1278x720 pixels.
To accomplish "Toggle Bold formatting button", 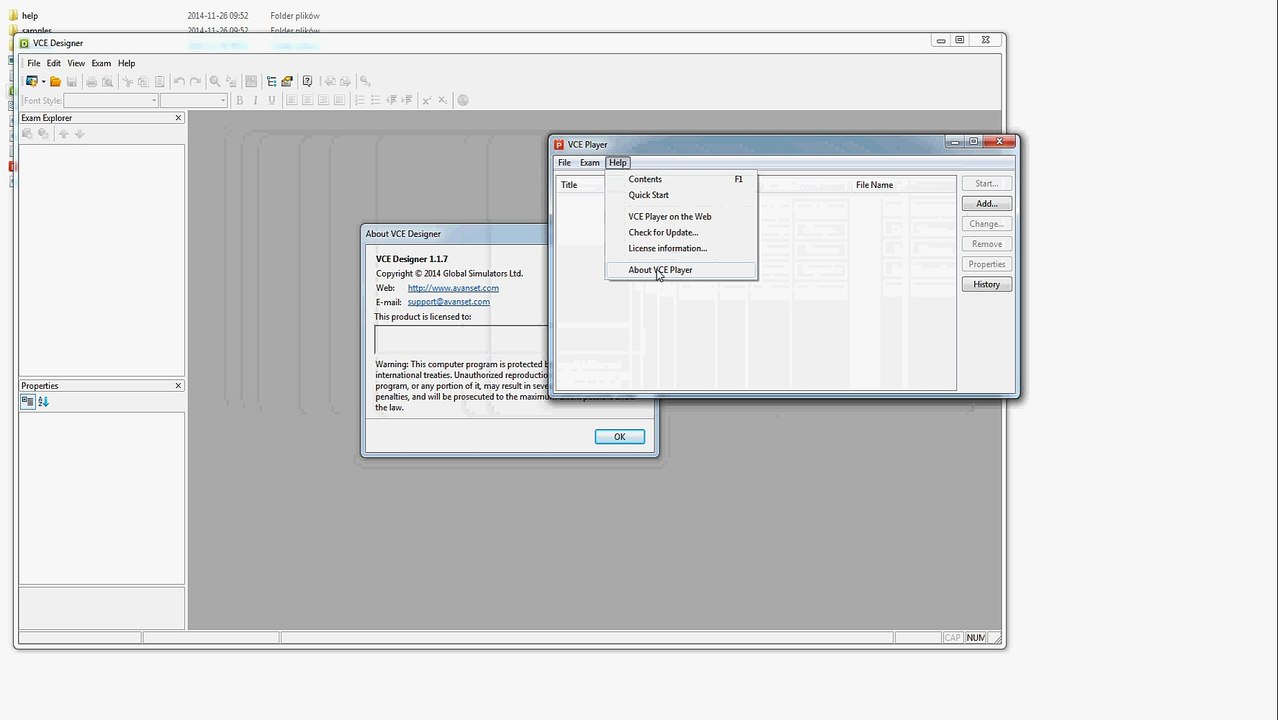I will point(239,100).
